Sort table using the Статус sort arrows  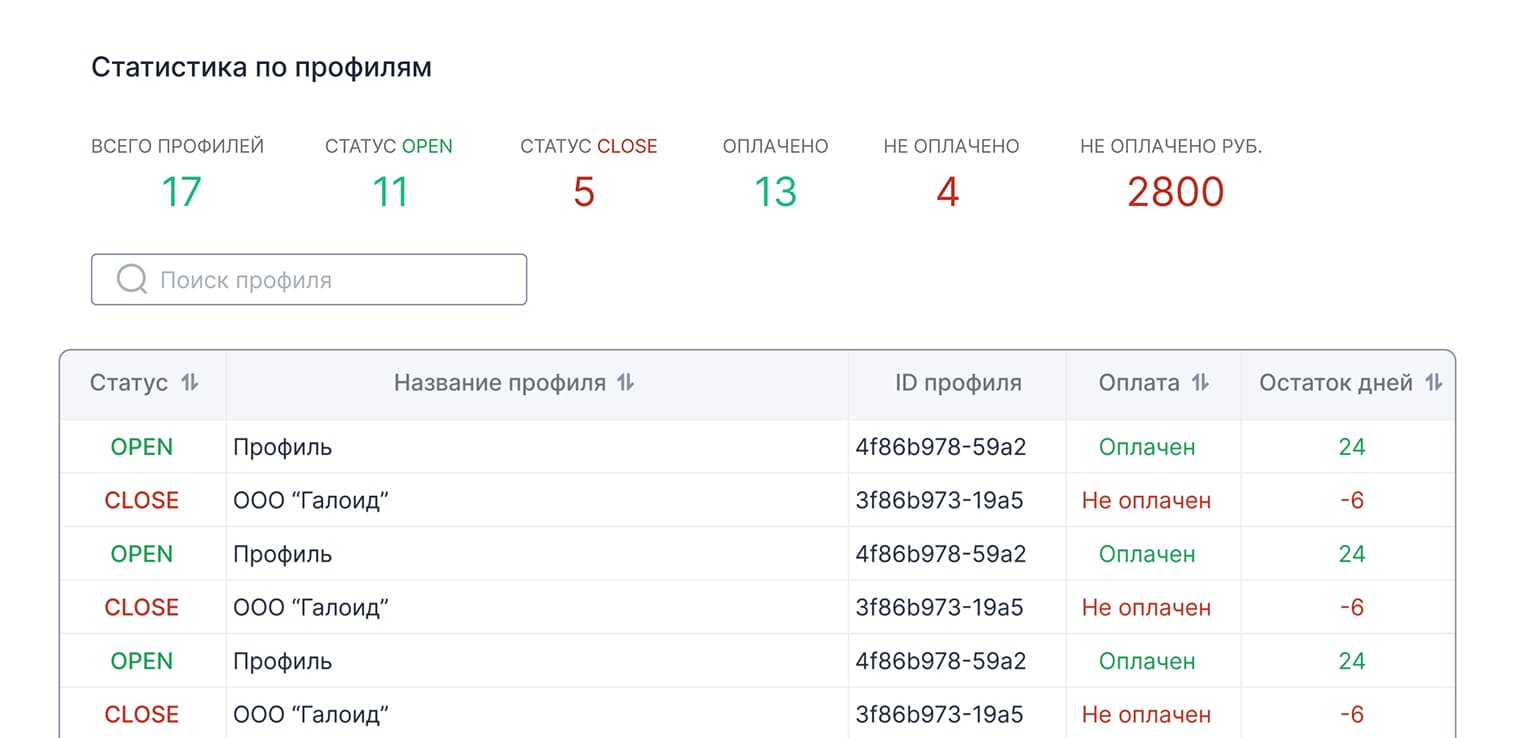[190, 383]
